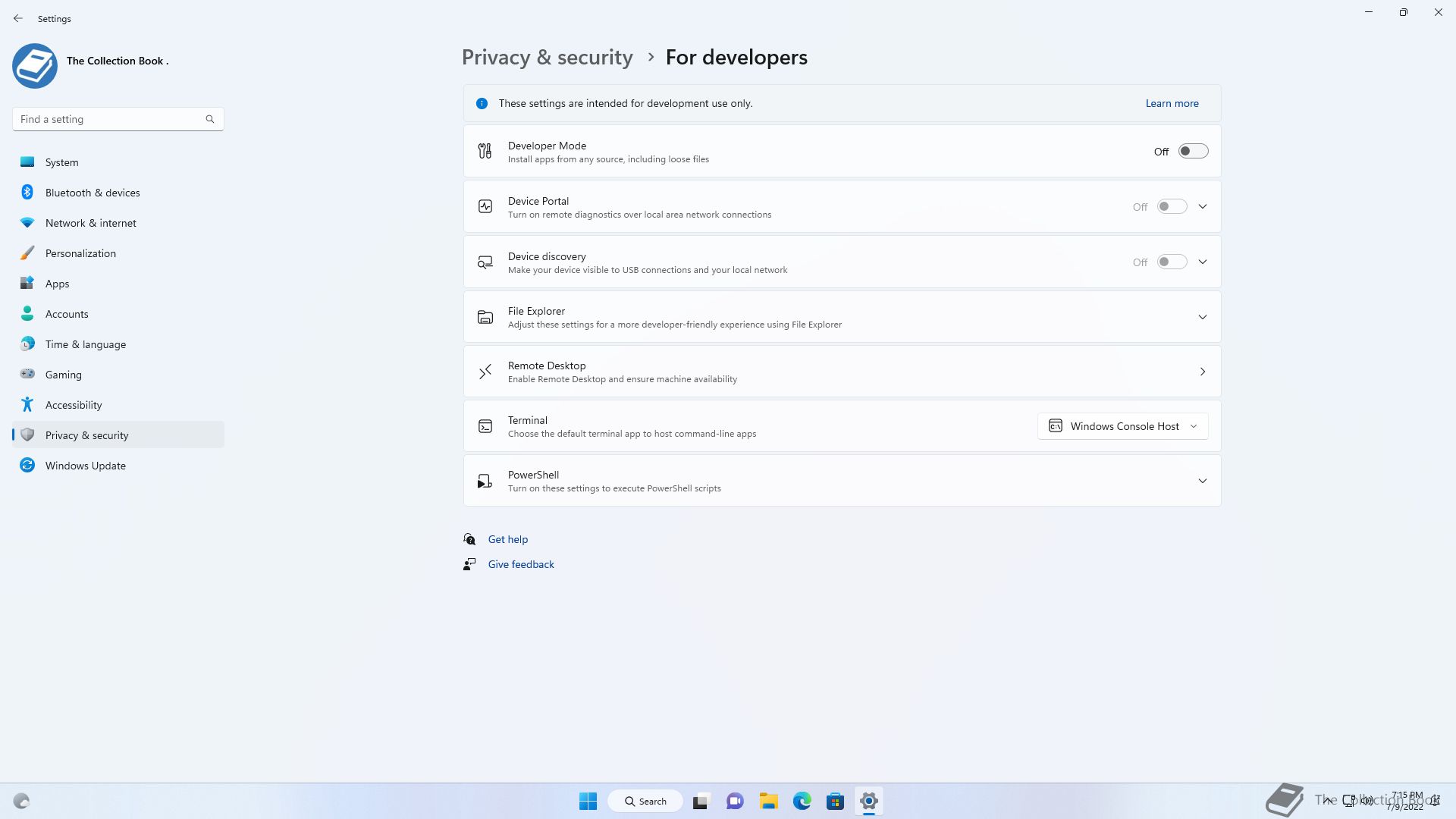Click the Give feedback link
1456x819 pixels.
521,564
